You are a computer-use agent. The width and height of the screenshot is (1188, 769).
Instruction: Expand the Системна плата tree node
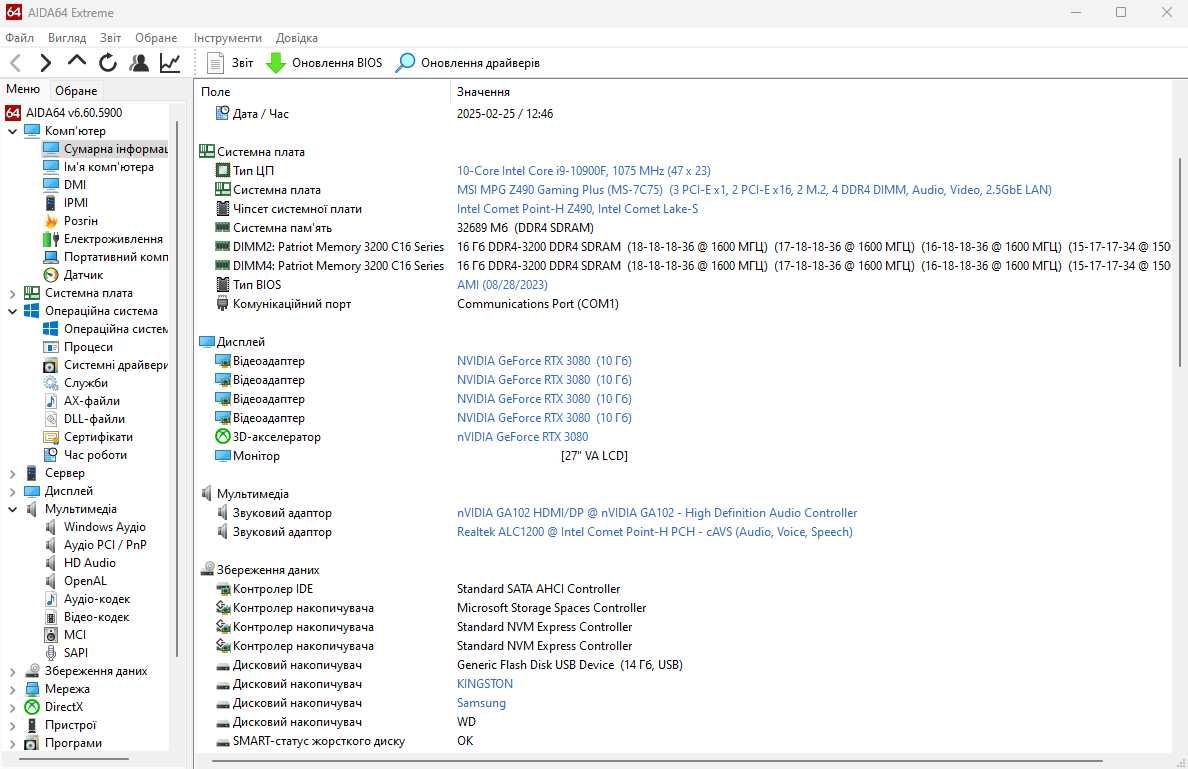click(x=12, y=293)
